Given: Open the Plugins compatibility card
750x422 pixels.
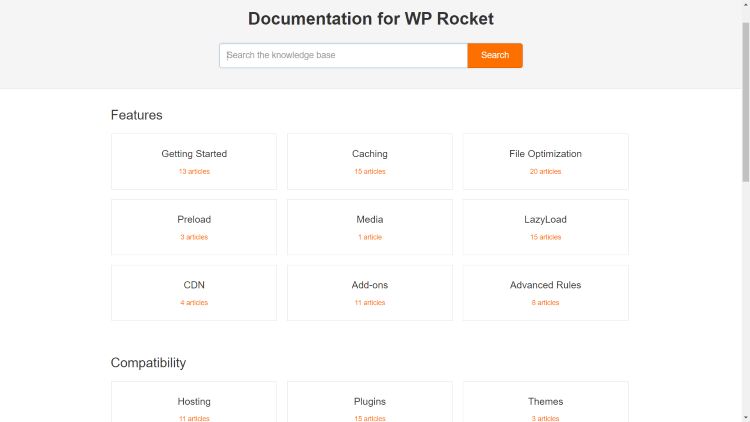Looking at the screenshot, I should (370, 402).
